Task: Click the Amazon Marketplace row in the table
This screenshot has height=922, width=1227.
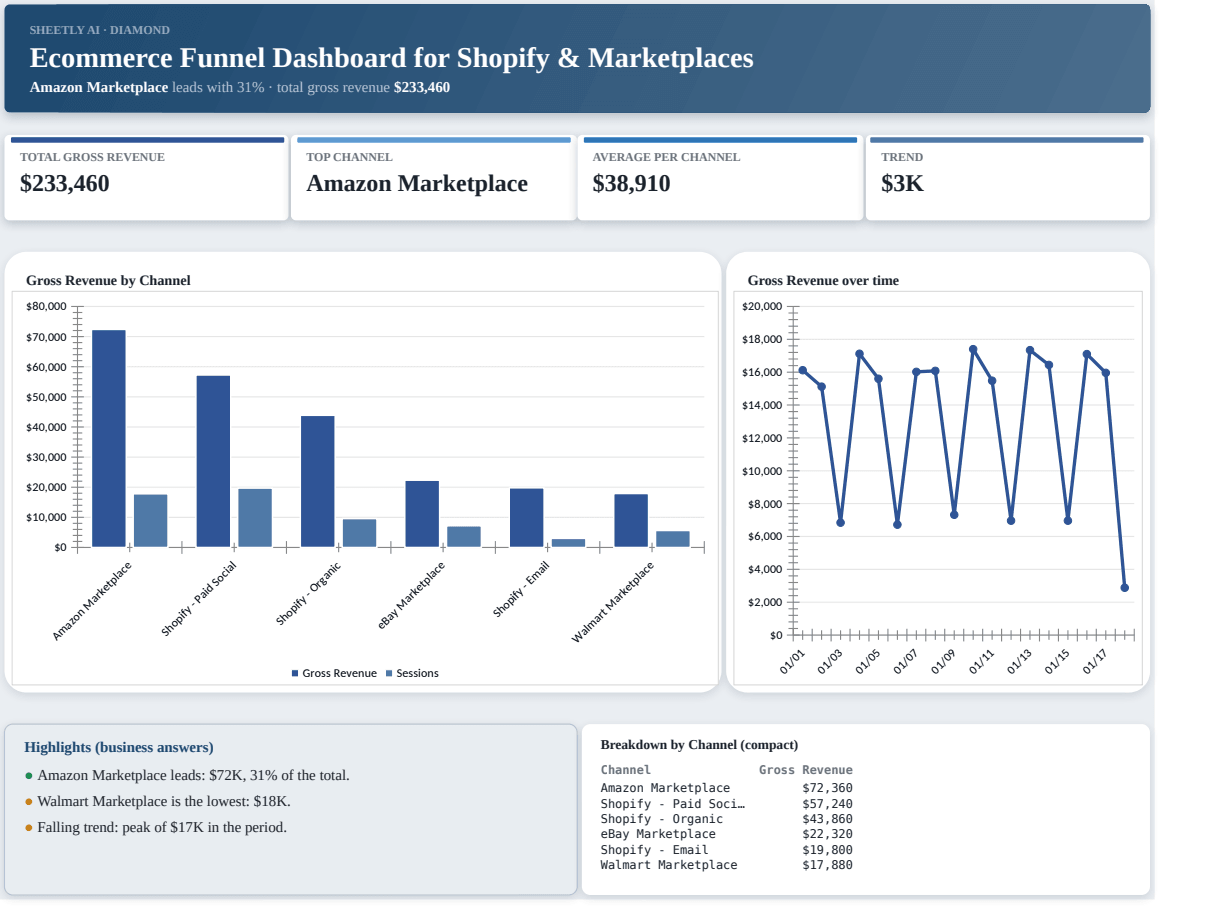Action: [x=727, y=788]
